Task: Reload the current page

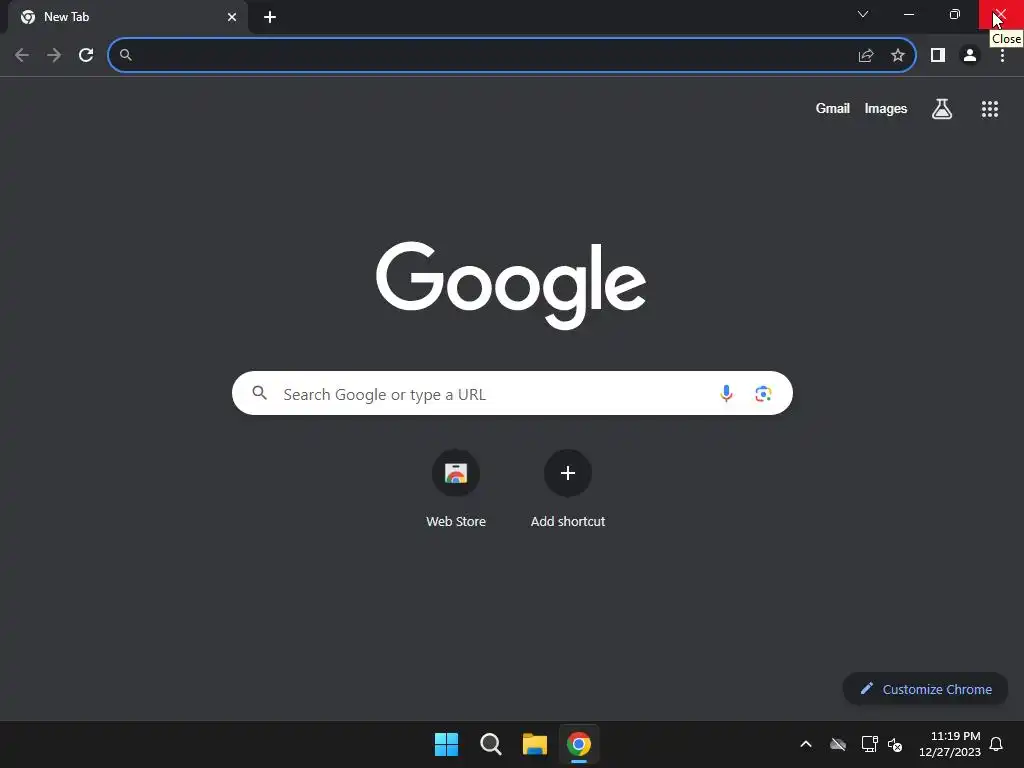Action: pos(86,55)
